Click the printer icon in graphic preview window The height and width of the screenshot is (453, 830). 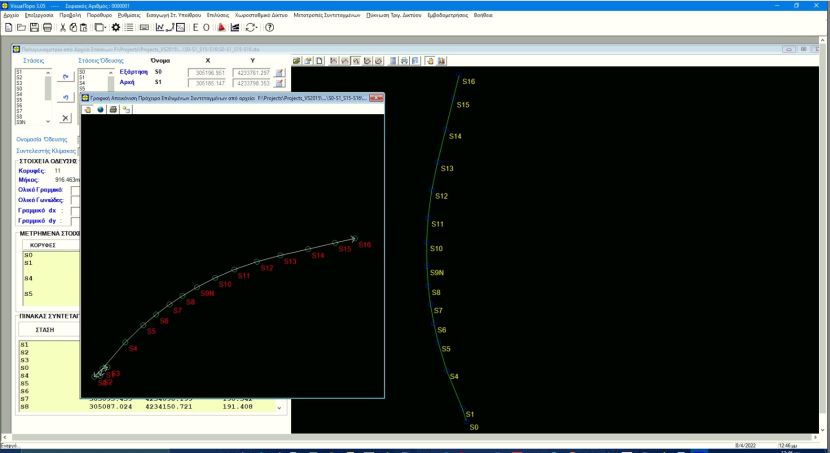coord(113,109)
